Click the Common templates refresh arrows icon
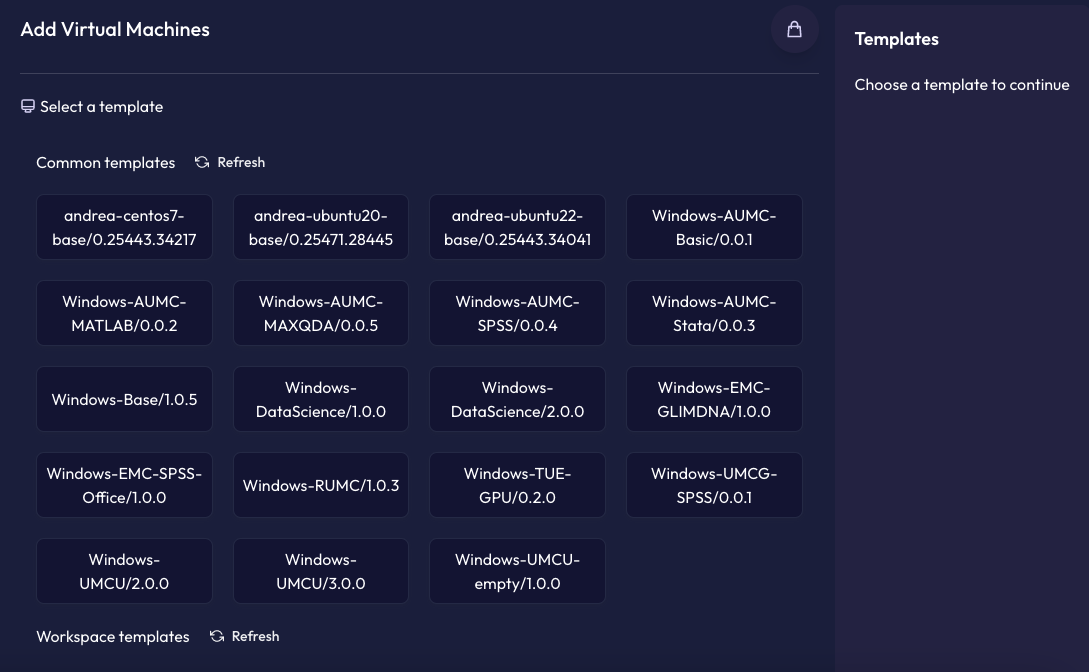Image resolution: width=1089 pixels, height=672 pixels. (x=202, y=162)
